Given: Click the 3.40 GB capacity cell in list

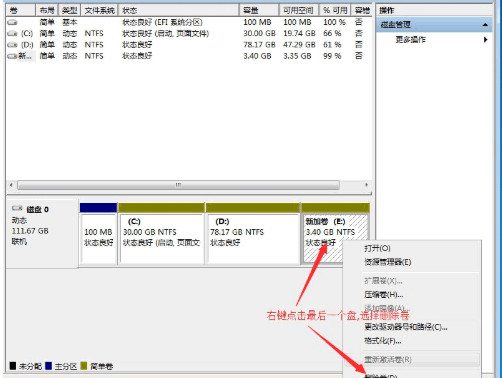Looking at the screenshot, I should 257,56.
